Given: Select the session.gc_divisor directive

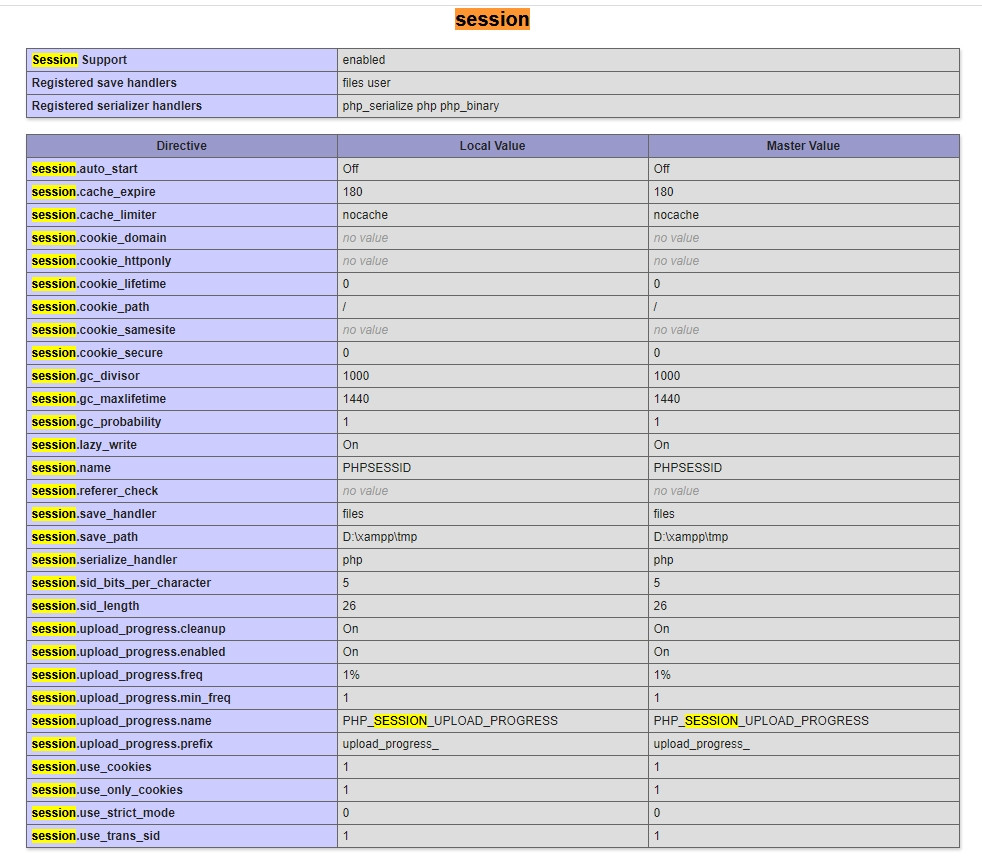Looking at the screenshot, I should click(86, 376).
